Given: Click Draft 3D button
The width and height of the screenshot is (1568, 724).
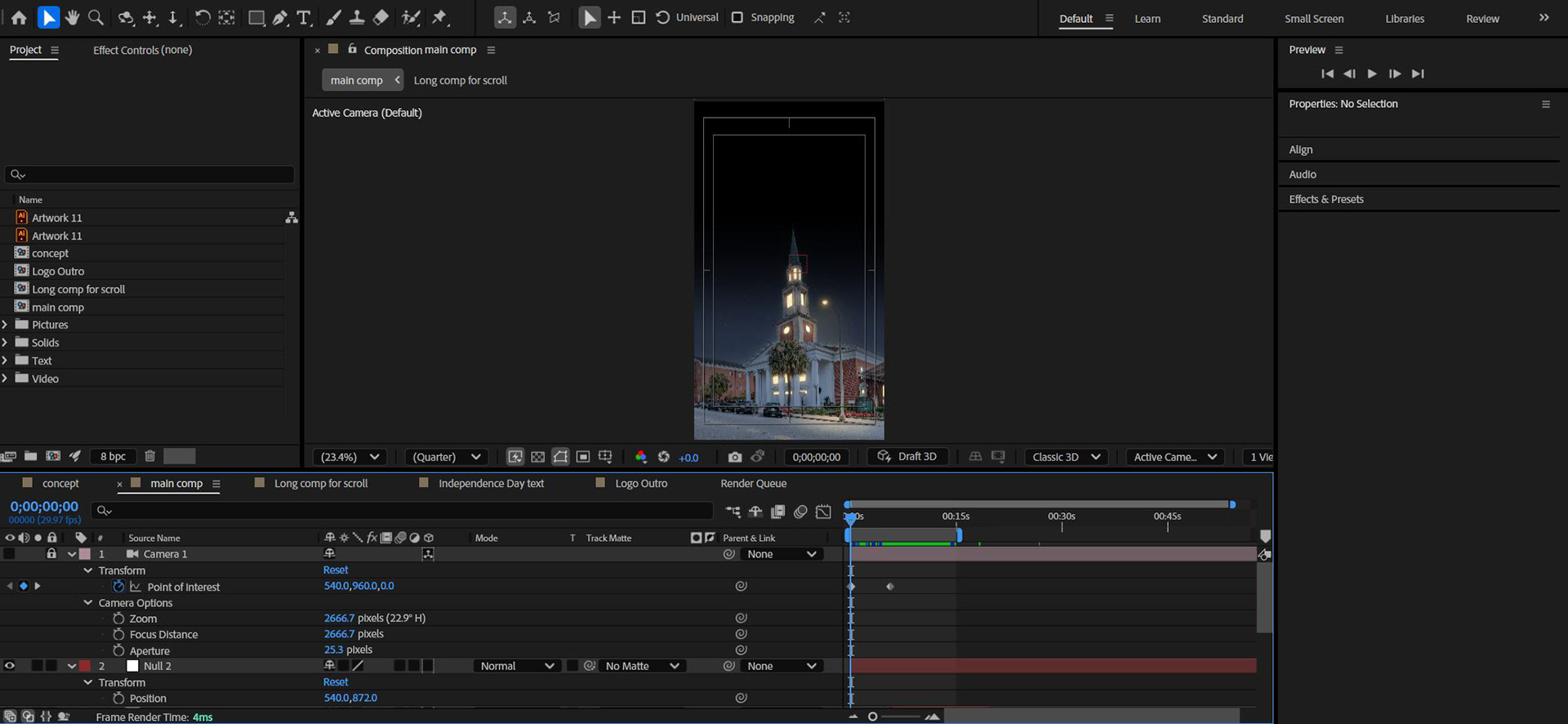Looking at the screenshot, I should [907, 457].
